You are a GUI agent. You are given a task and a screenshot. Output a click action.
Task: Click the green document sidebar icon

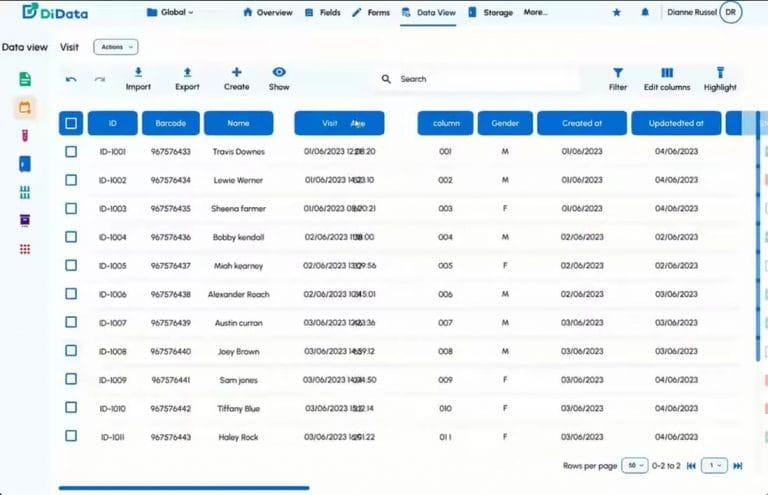tap(26, 79)
